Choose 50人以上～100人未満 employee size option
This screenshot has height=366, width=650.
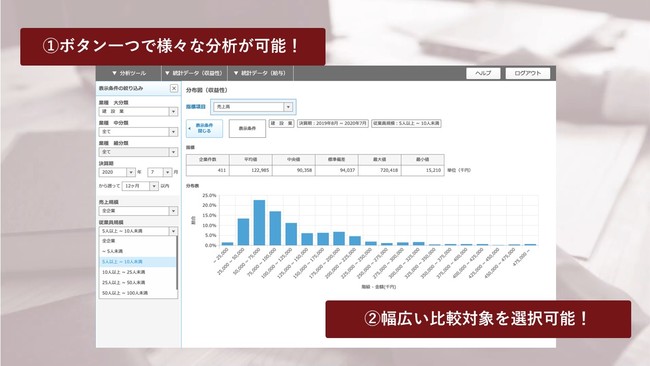pyautogui.click(x=138, y=293)
